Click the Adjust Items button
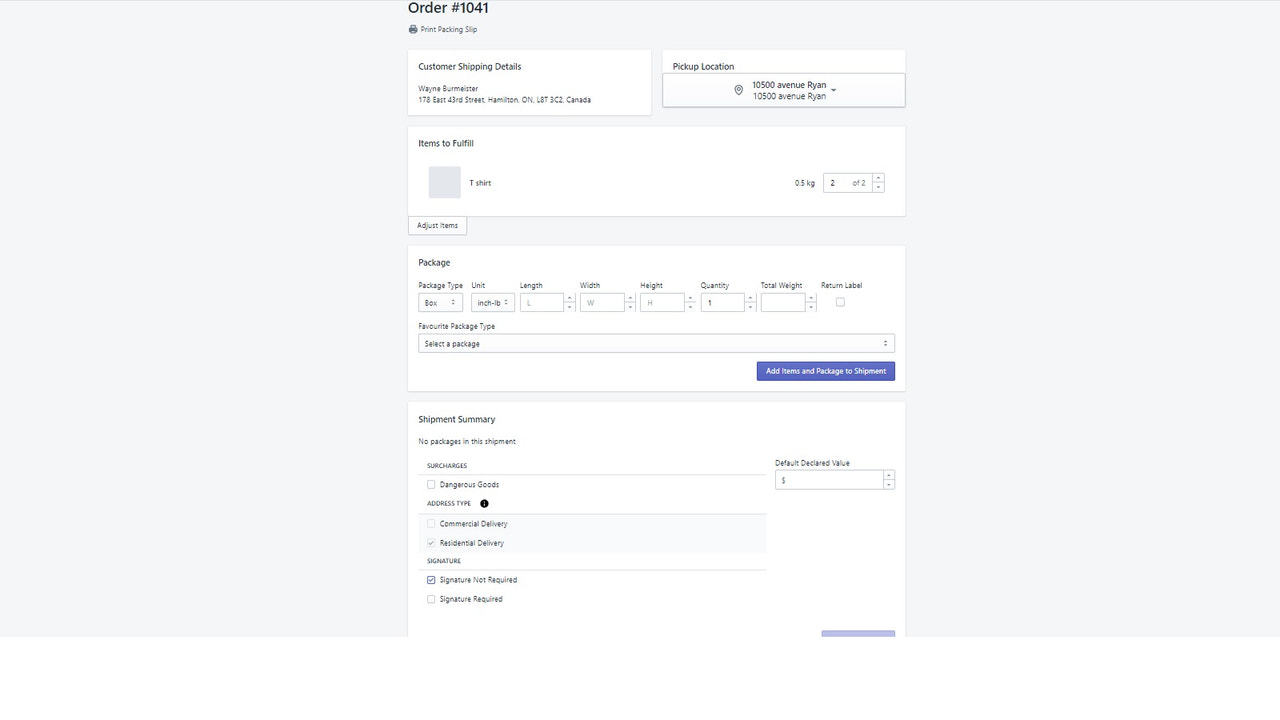This screenshot has width=1280, height=720. click(437, 225)
